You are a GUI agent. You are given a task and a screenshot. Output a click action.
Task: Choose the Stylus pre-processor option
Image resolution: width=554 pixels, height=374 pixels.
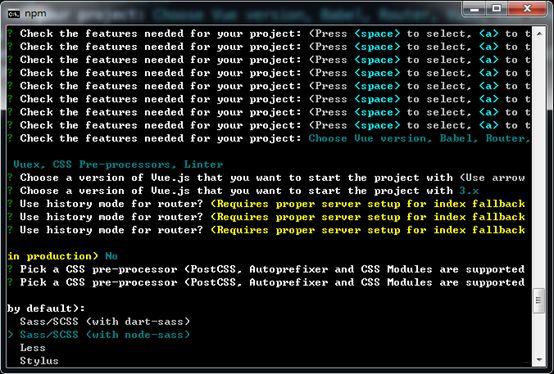pyautogui.click(x=39, y=361)
